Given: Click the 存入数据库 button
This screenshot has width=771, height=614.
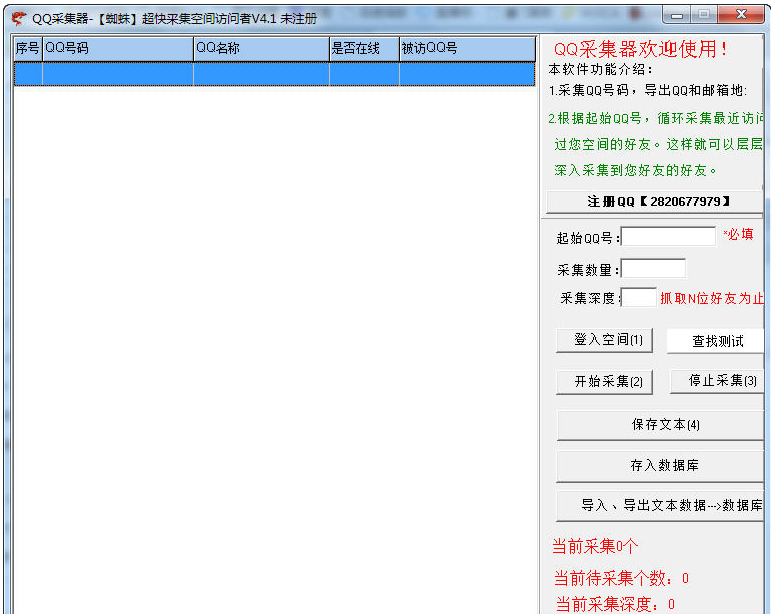Looking at the screenshot, I should coord(660,466).
